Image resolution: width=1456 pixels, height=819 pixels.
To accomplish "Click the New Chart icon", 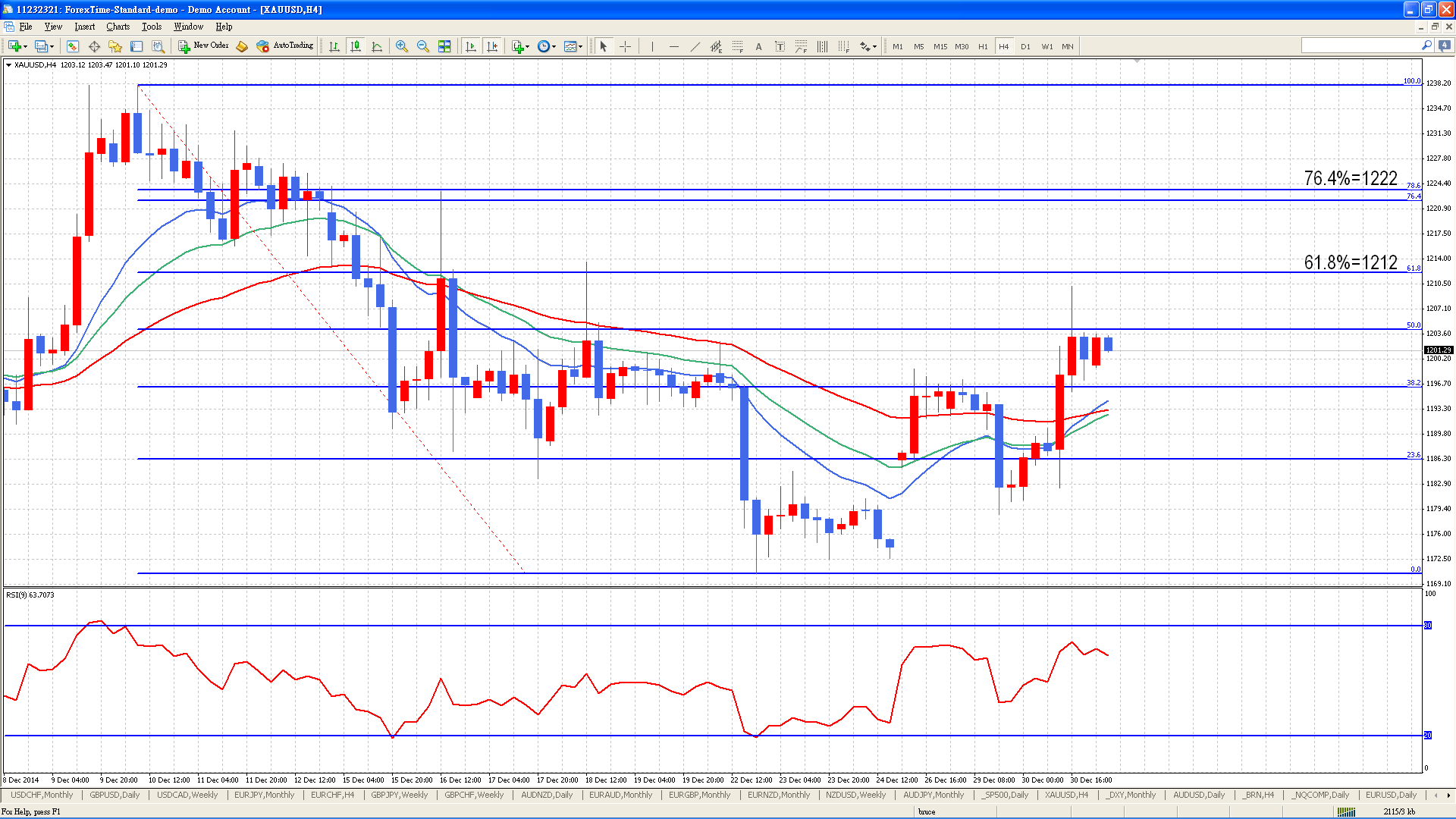I will point(14,46).
